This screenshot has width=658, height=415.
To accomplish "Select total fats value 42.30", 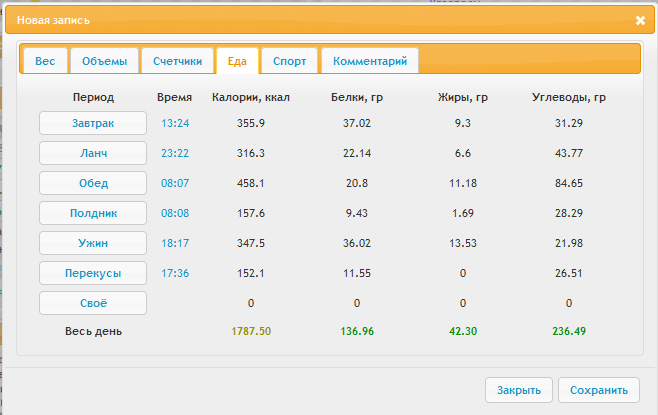I will [463, 331].
